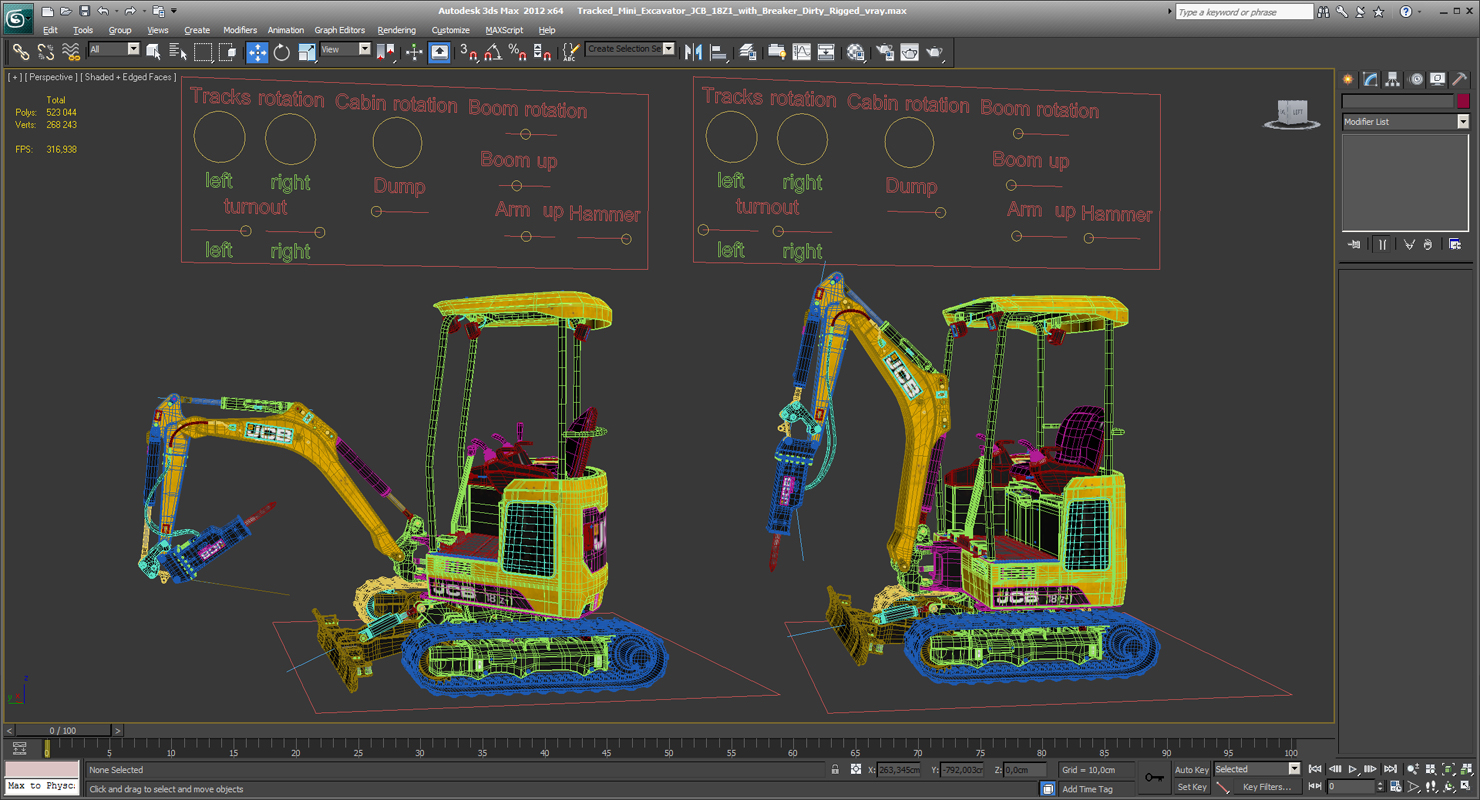Open the Rendering menu
1480x800 pixels.
396,30
